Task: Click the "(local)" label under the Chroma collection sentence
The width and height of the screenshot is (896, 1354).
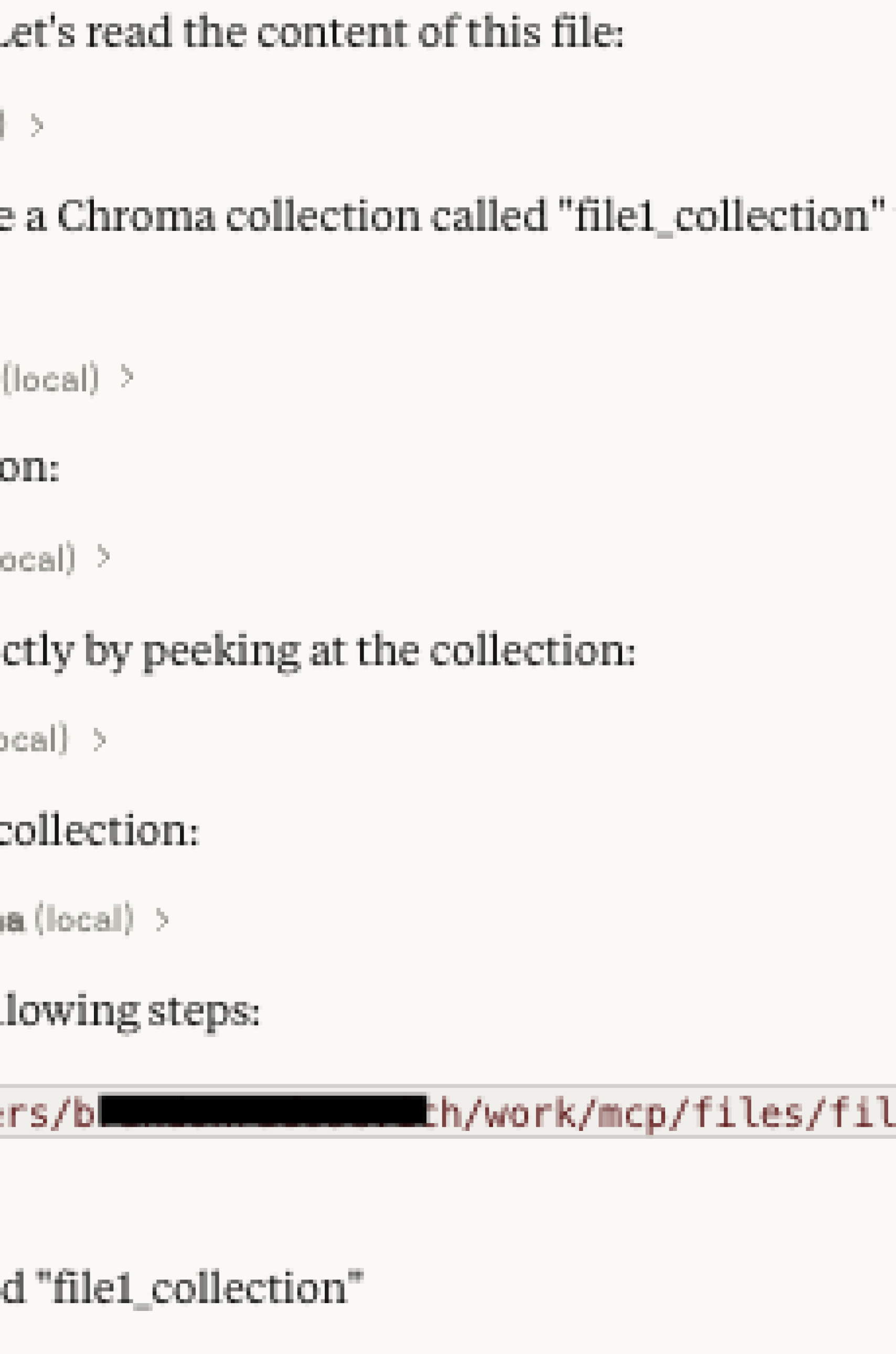Action: coord(51,378)
